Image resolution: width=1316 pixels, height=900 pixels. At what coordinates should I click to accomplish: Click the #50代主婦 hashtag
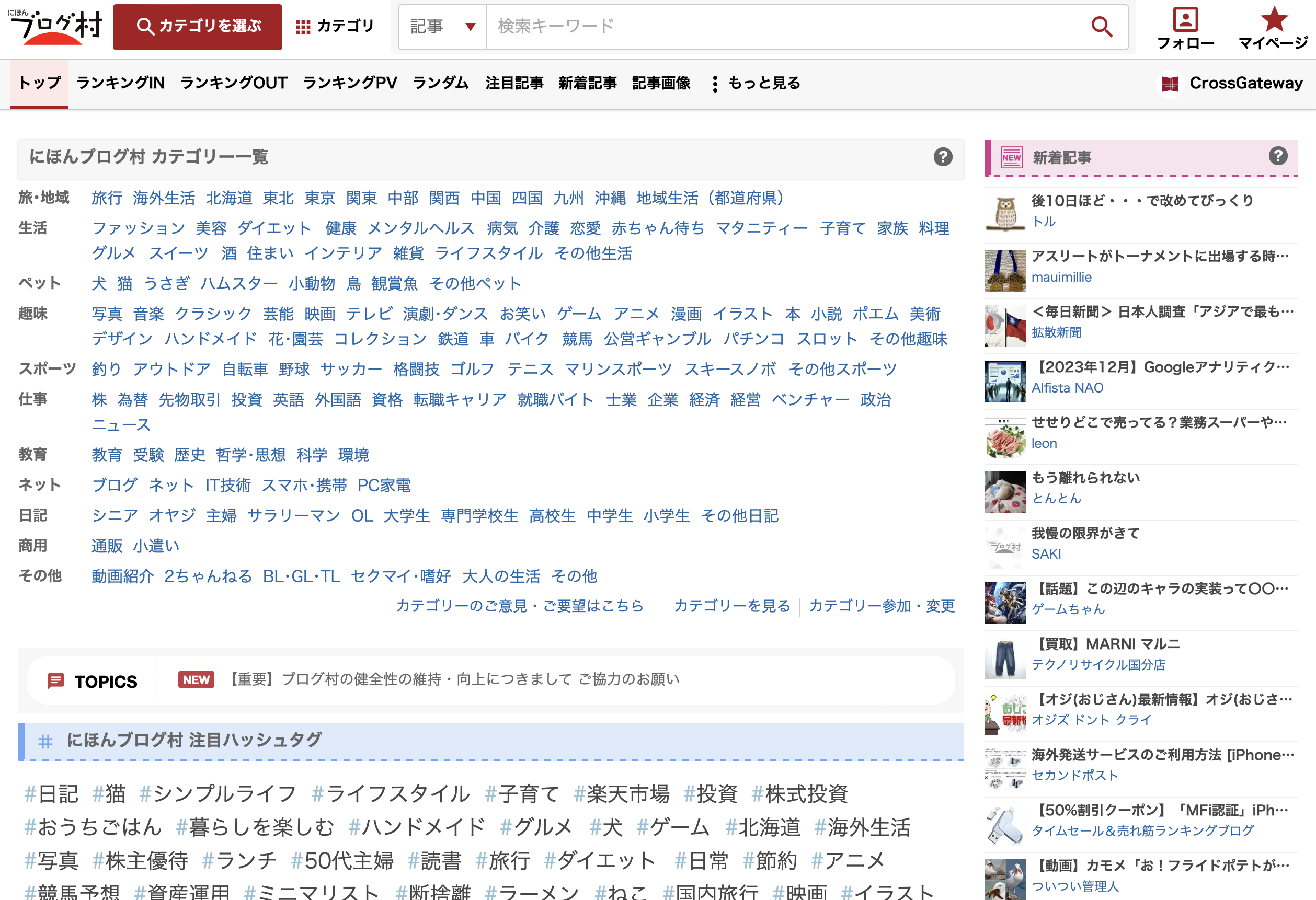342,861
